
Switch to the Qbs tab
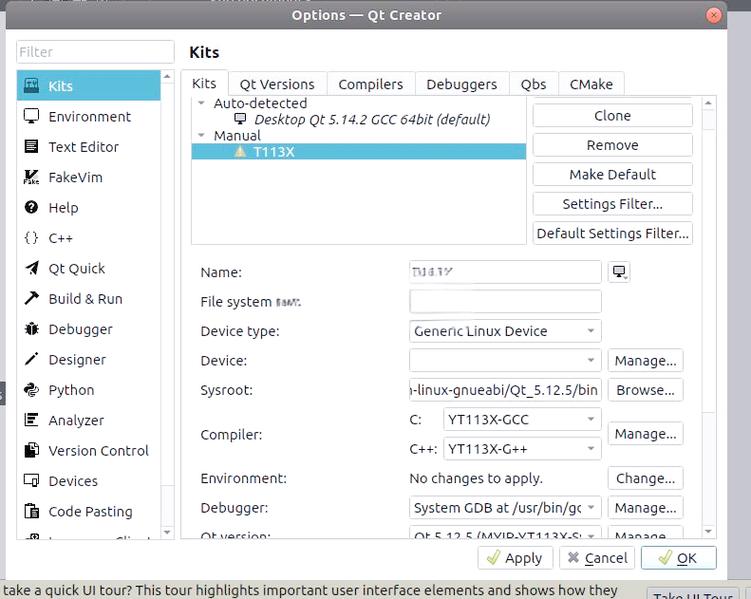[534, 84]
